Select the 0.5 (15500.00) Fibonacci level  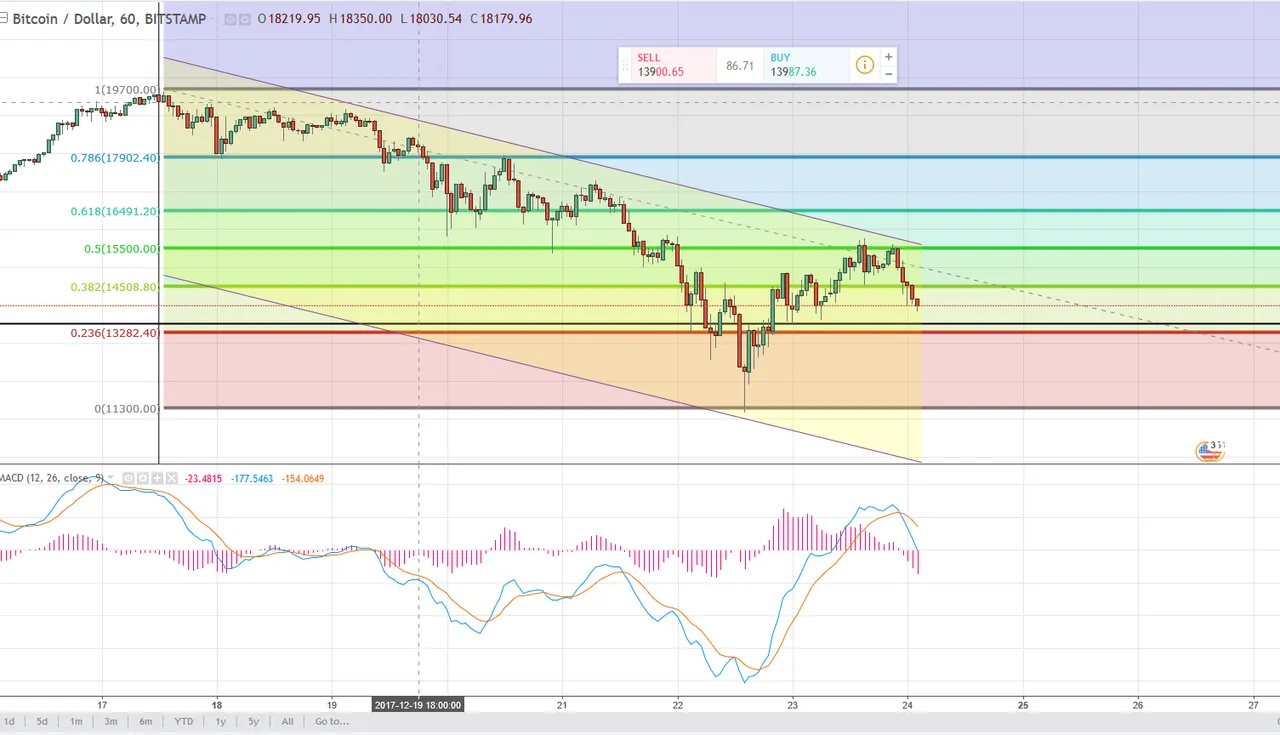[x=122, y=248]
